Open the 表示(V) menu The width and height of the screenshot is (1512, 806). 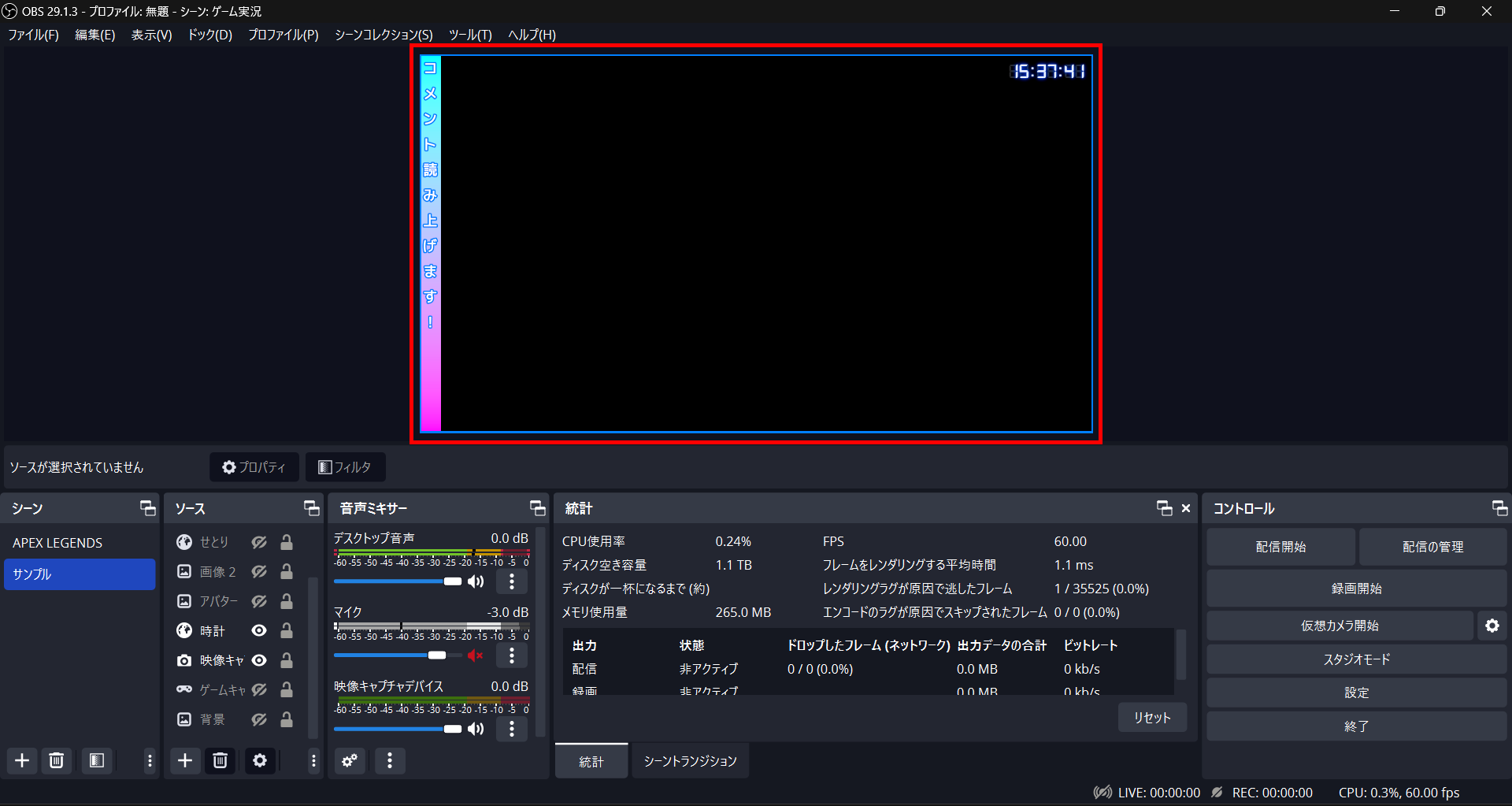(151, 35)
